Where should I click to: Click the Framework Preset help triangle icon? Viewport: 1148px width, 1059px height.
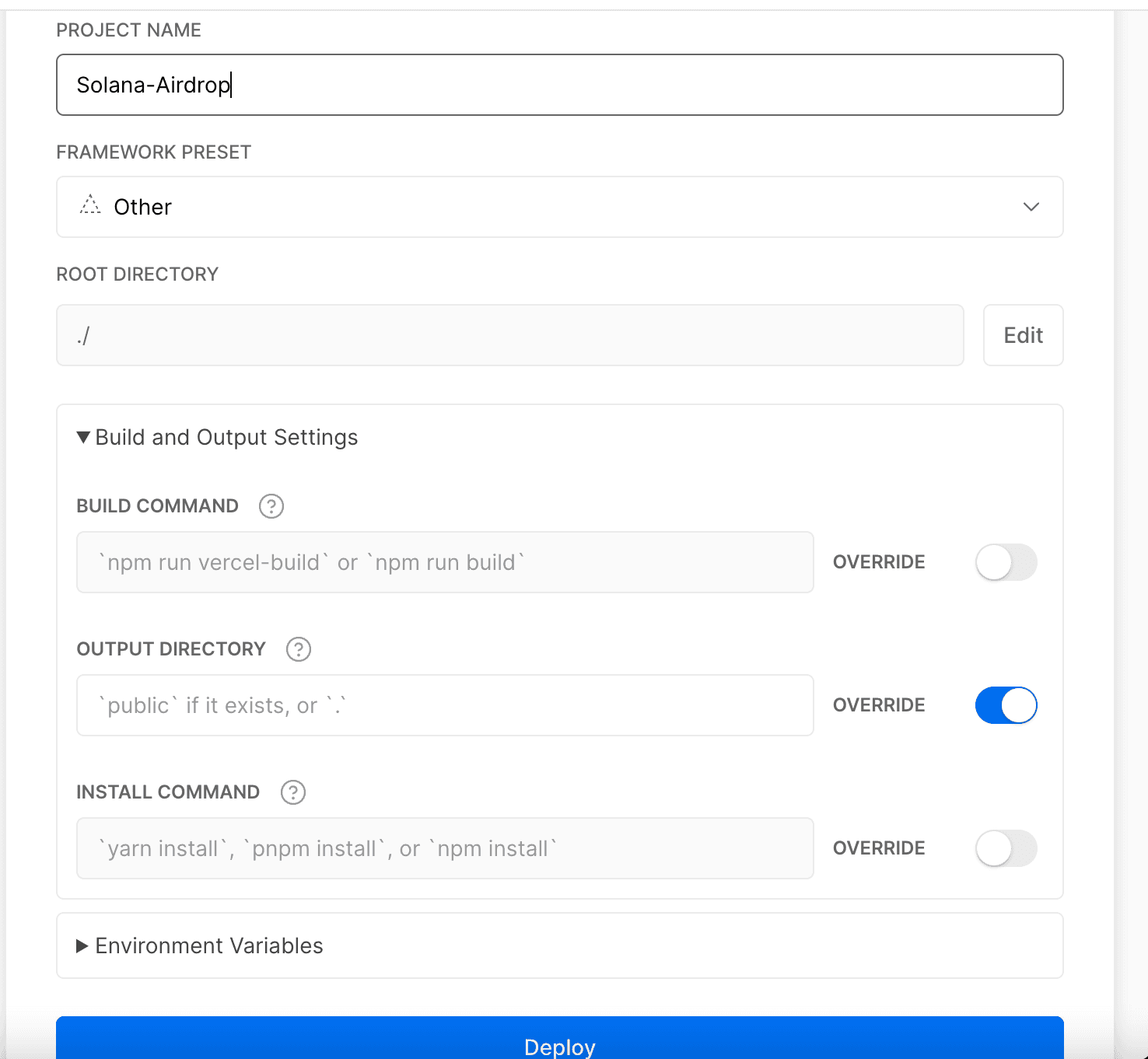tap(89, 205)
